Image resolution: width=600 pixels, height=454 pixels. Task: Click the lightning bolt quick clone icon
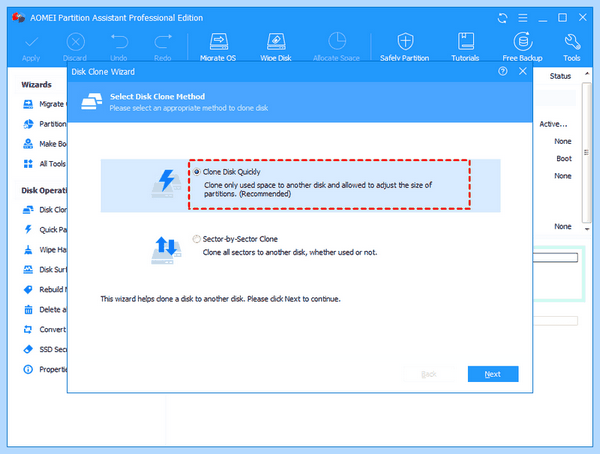166,183
